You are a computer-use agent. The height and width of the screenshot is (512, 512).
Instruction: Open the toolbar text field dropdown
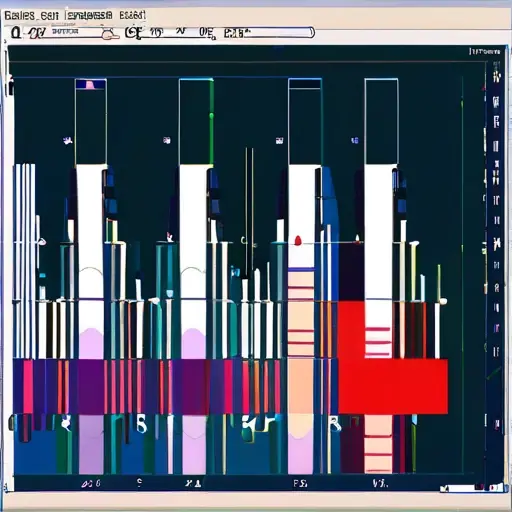tap(77, 32)
